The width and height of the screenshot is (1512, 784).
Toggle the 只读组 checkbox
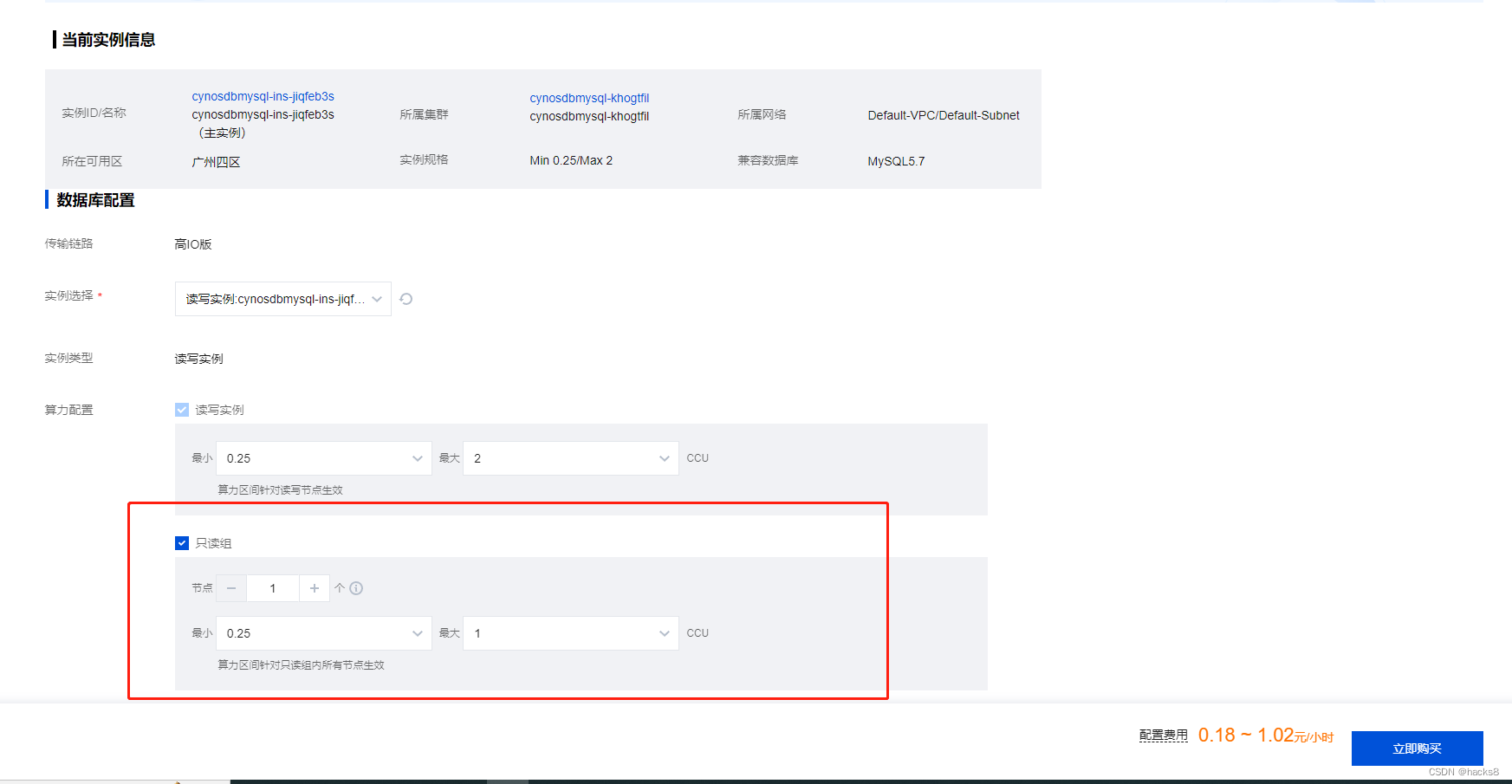coord(182,543)
